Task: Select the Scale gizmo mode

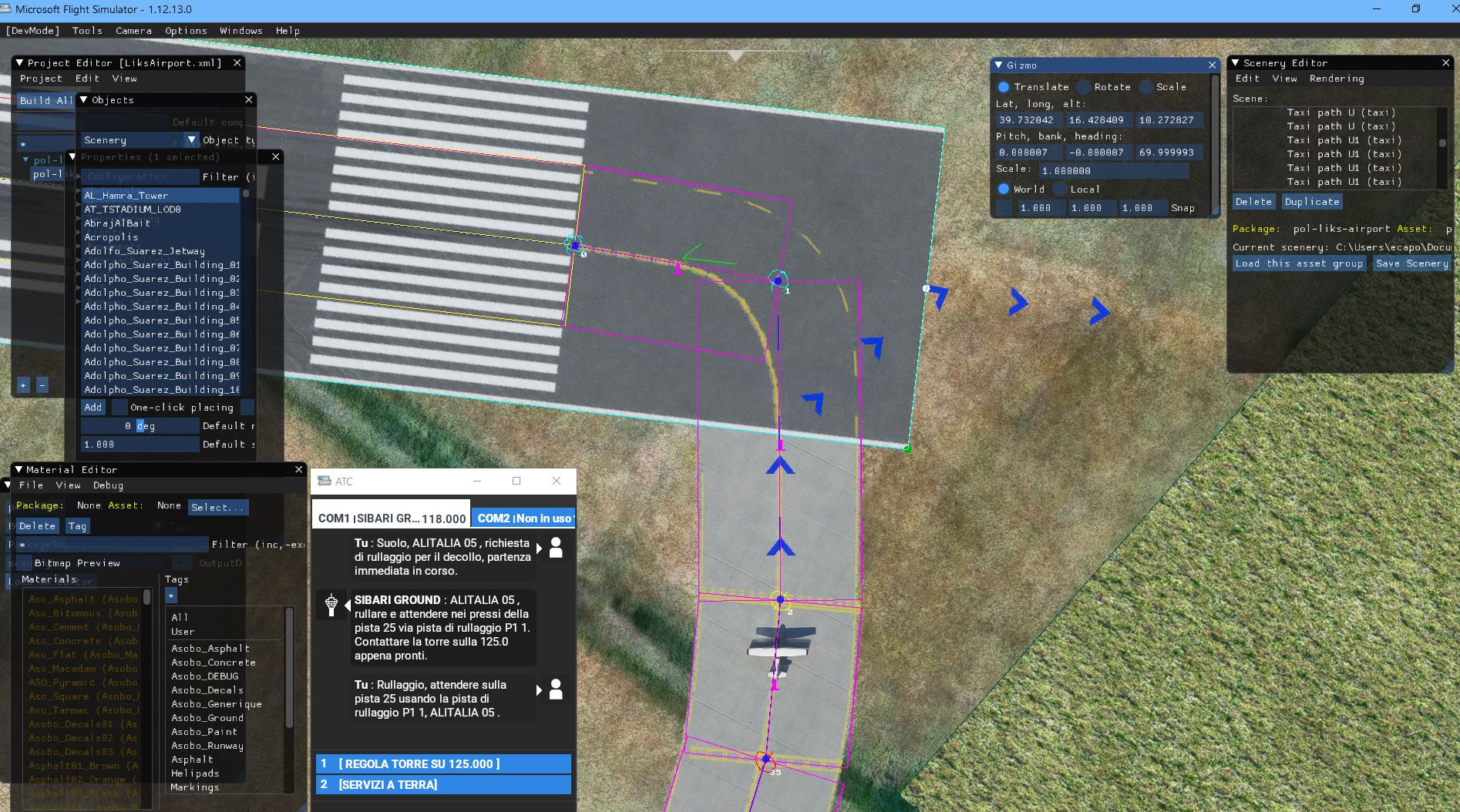Action: (x=1146, y=87)
